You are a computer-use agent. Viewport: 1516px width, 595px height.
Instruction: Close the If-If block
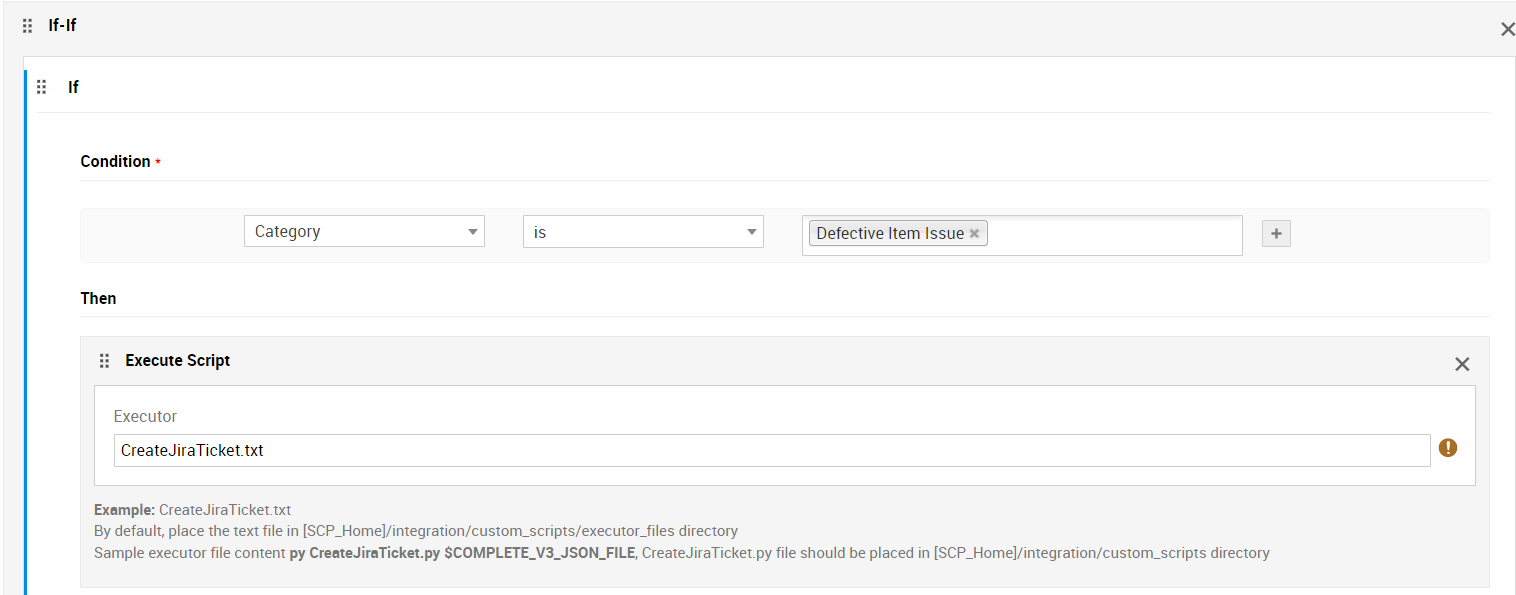coord(1507,30)
